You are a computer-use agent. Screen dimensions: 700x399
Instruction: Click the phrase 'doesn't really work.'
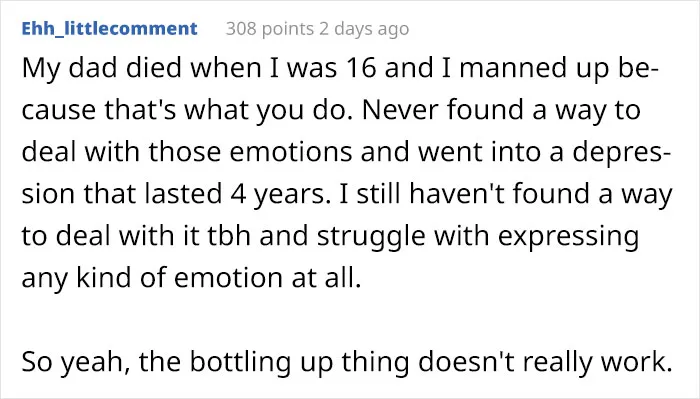(x=545, y=362)
